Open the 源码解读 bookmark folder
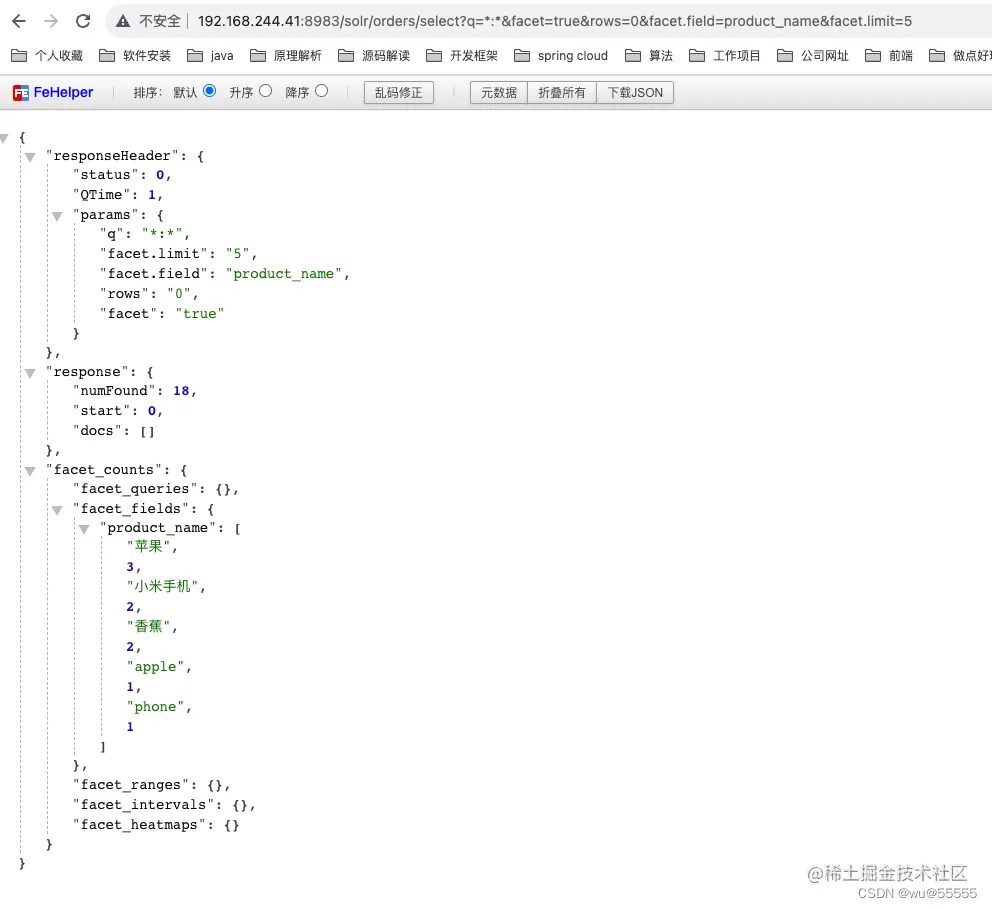The height and width of the screenshot is (908, 992). point(374,56)
